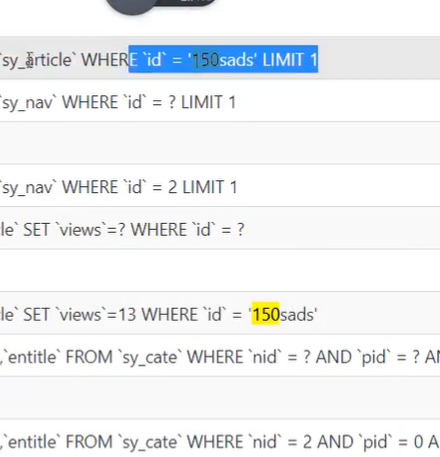Image resolution: width=440 pixels, height=457 pixels.
Task: Select the sy_cate WHERE nid = 2 AND pid = 0 row
Action: pos(220,439)
